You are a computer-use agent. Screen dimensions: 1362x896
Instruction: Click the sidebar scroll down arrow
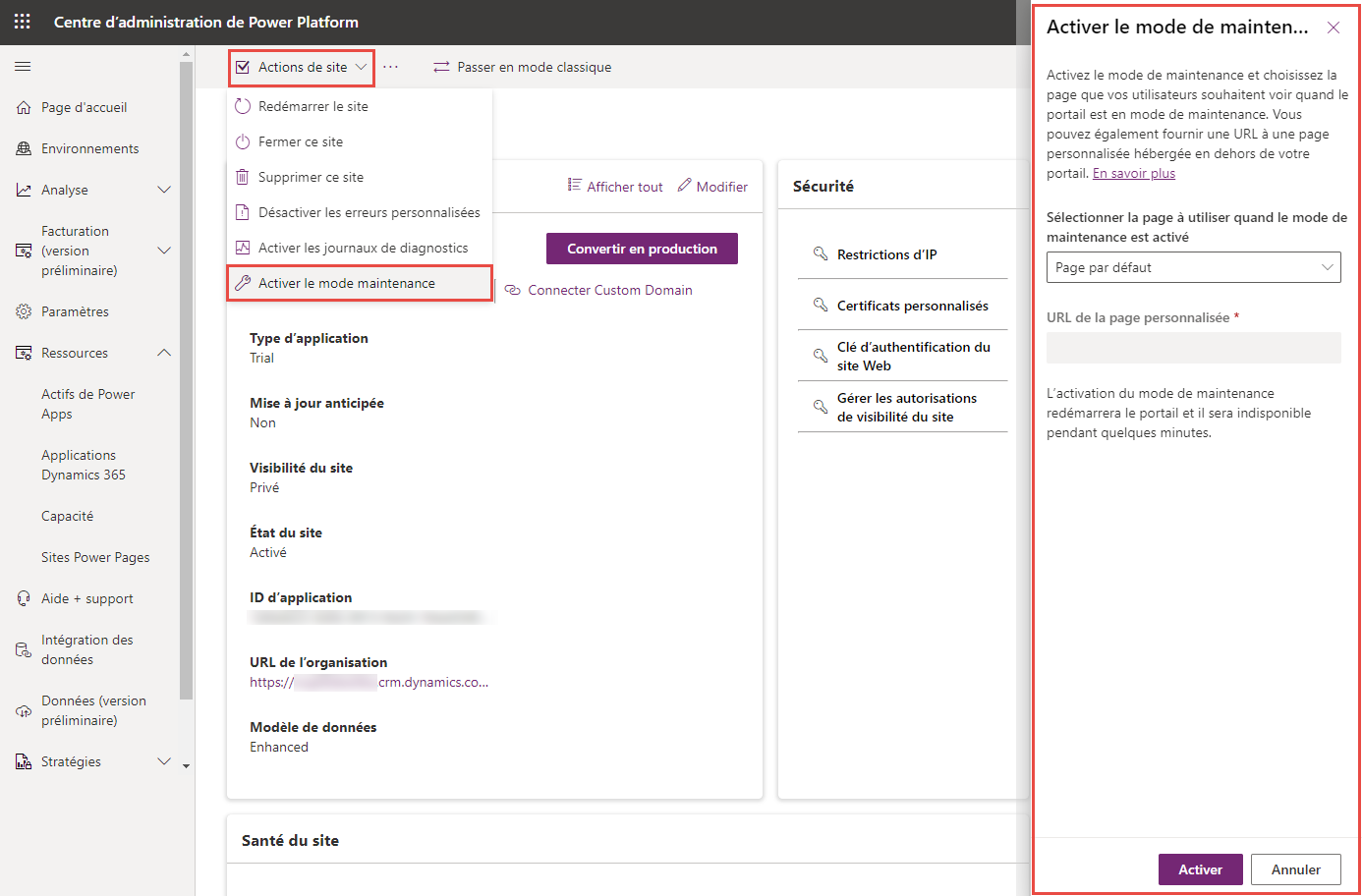point(187,765)
